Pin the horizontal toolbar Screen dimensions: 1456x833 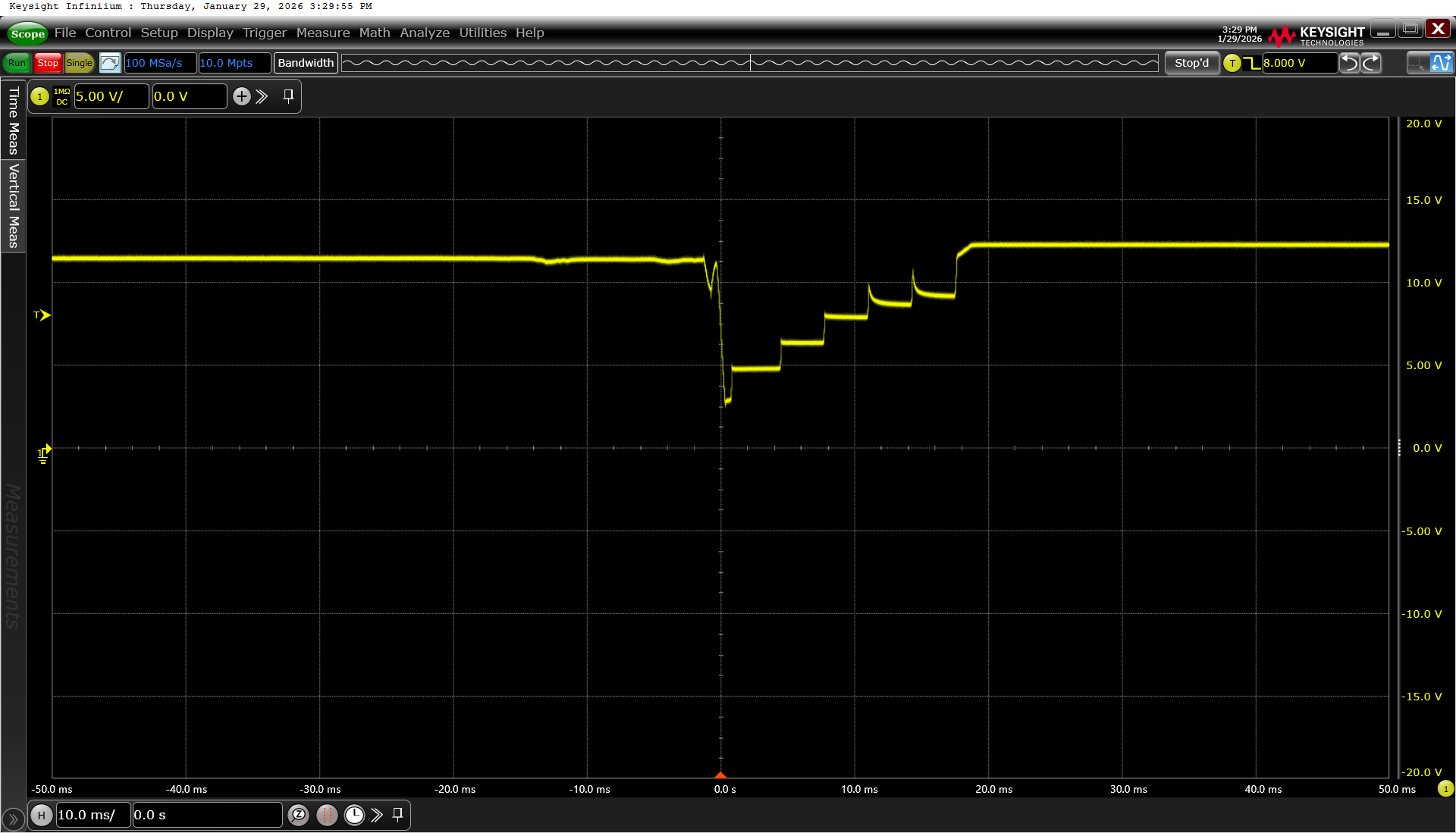(x=397, y=815)
